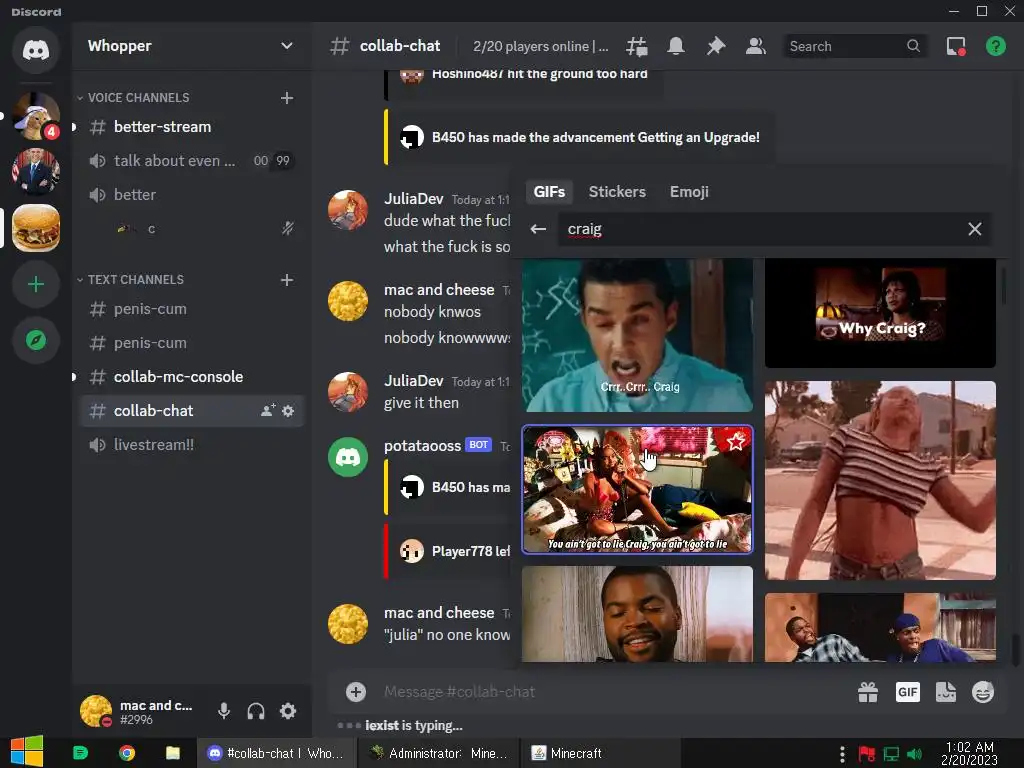Switch to the Emoji tab
This screenshot has width=1024, height=768.
coord(689,192)
